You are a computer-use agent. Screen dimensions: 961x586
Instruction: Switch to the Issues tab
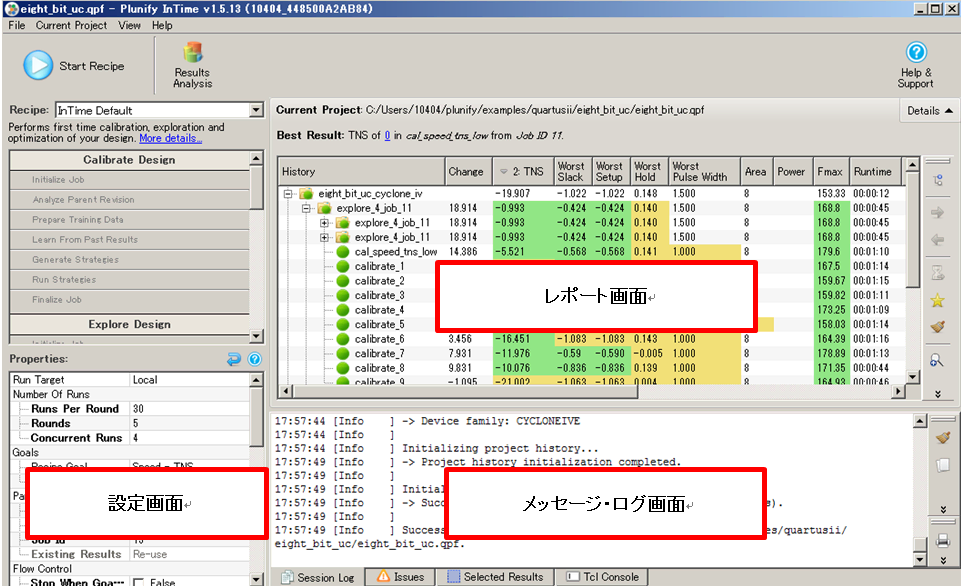(400, 577)
